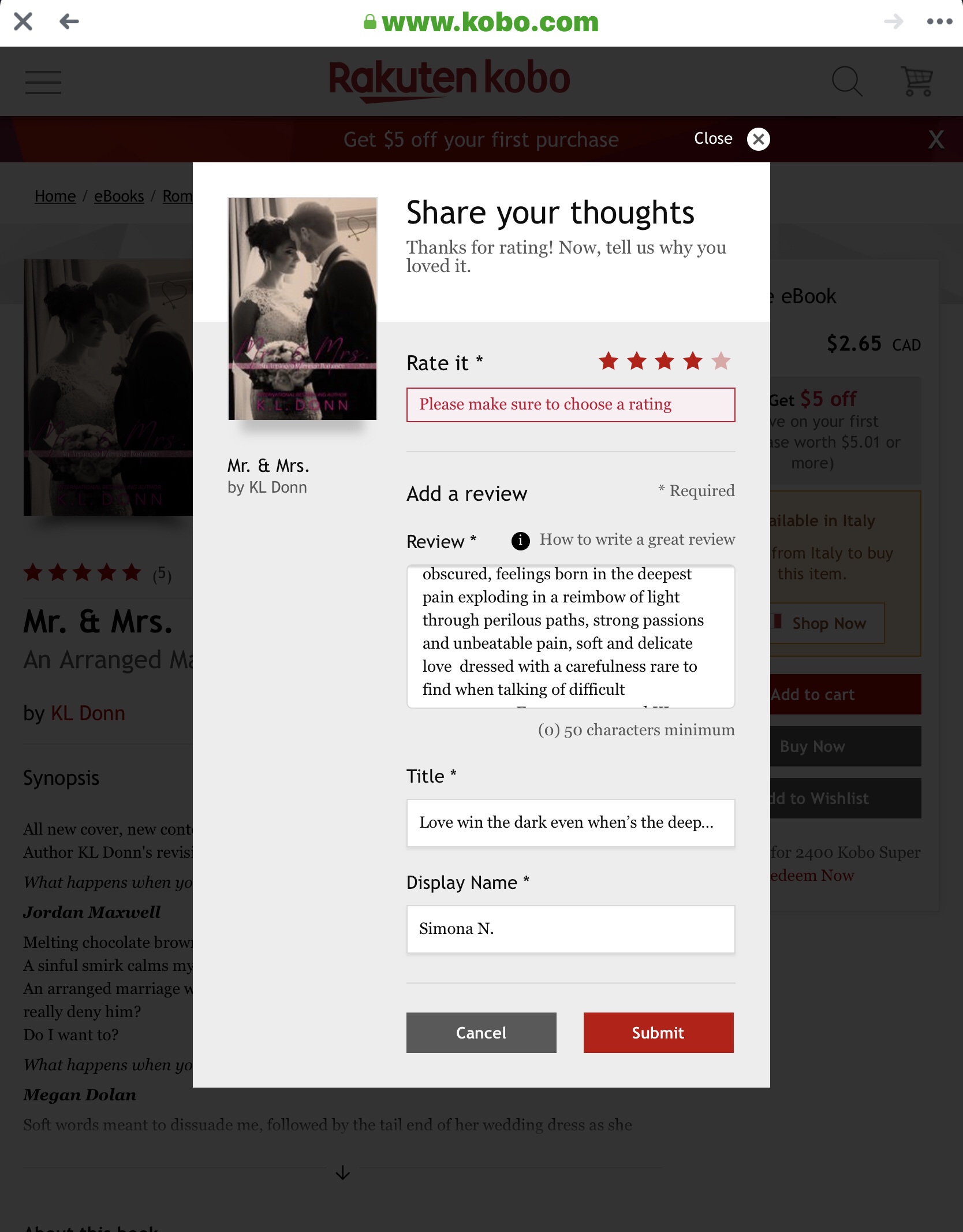Set rating to one star
Viewport: 963px width, 1232px height.
[x=609, y=361]
